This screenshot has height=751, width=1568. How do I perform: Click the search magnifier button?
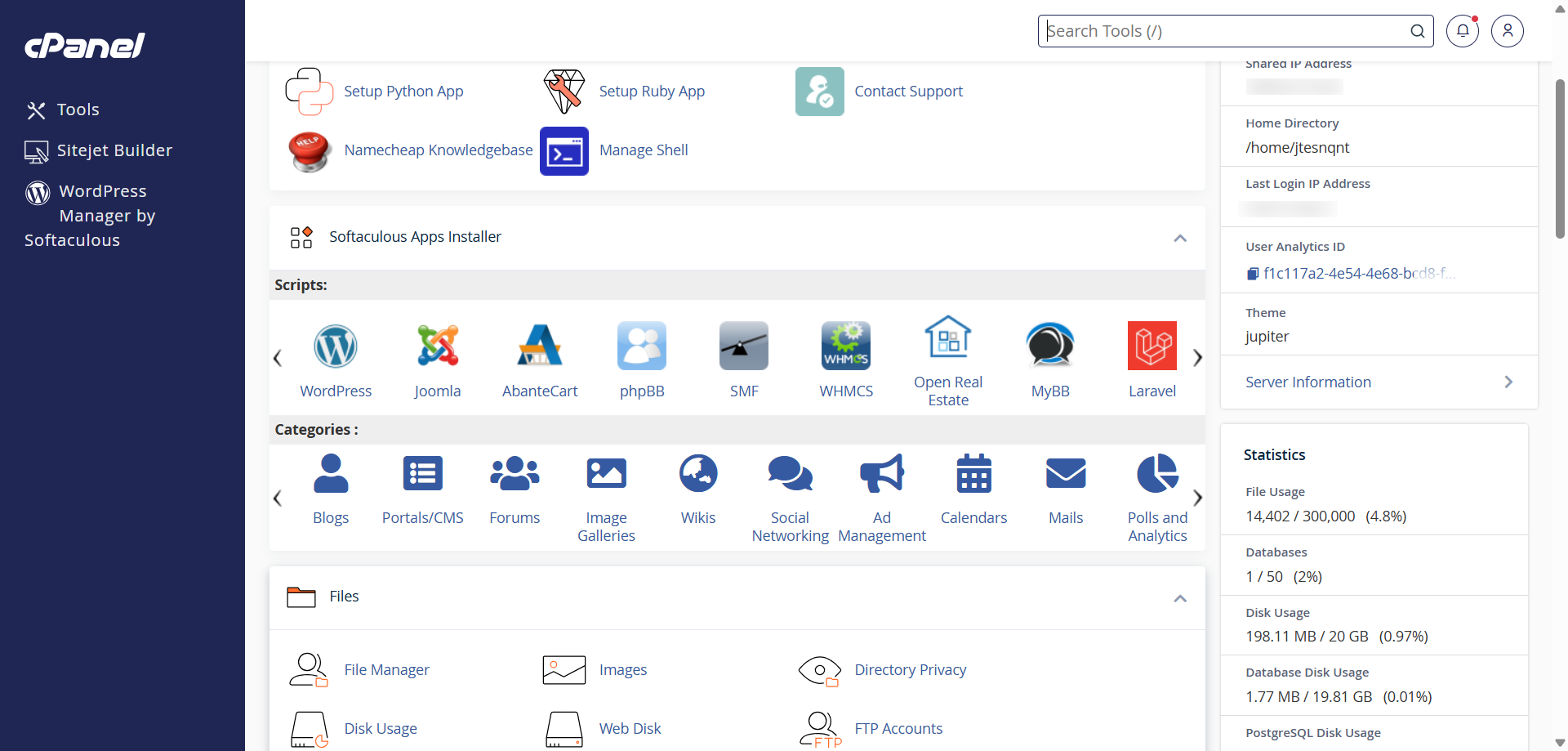(1418, 31)
